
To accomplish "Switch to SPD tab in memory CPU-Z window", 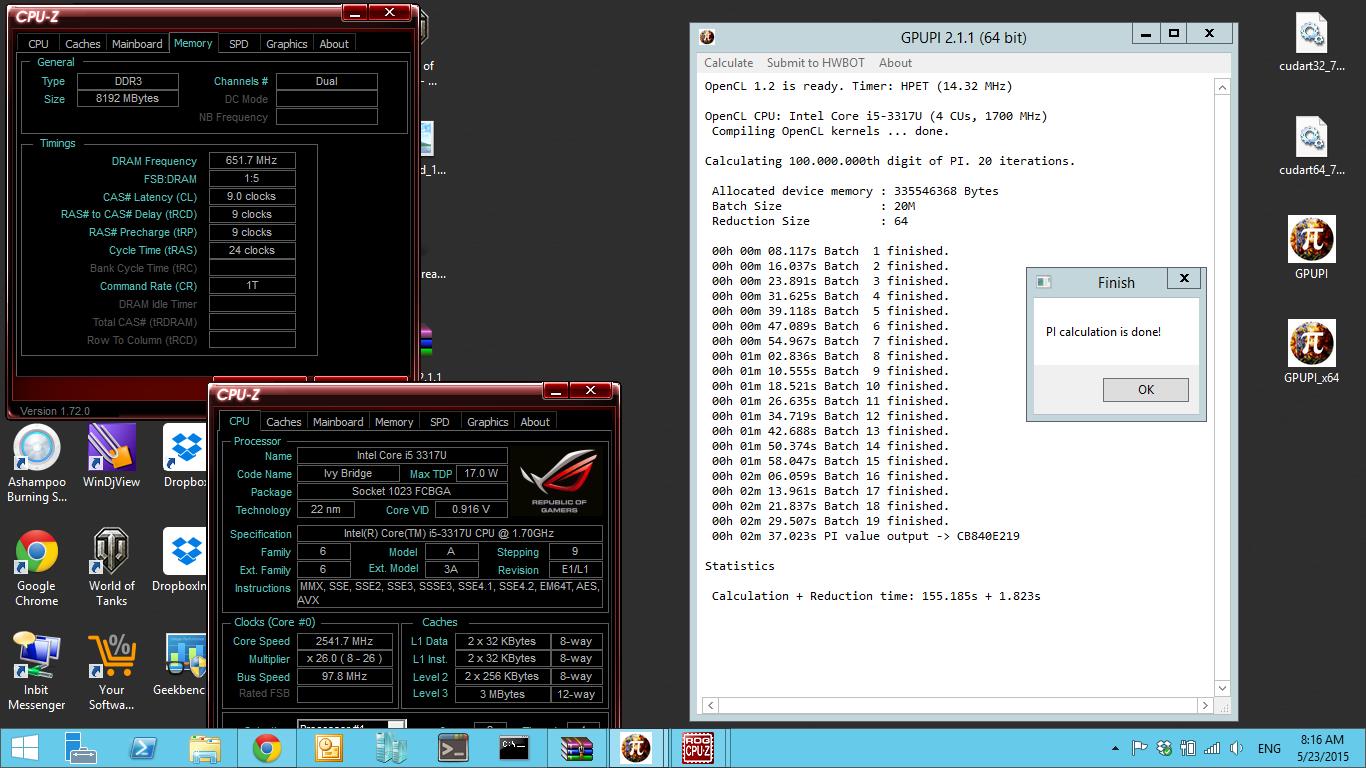I will pos(238,44).
